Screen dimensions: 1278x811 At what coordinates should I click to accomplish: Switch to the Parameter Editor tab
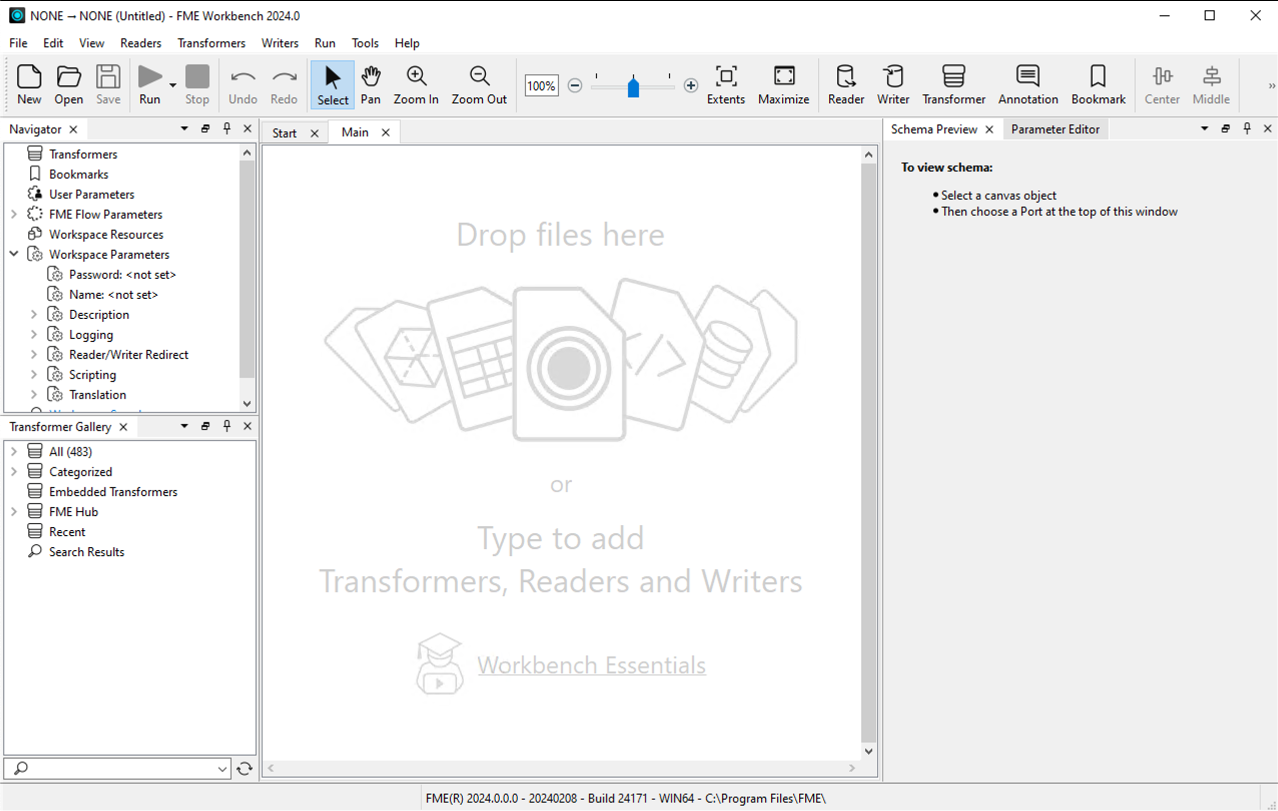(1055, 128)
